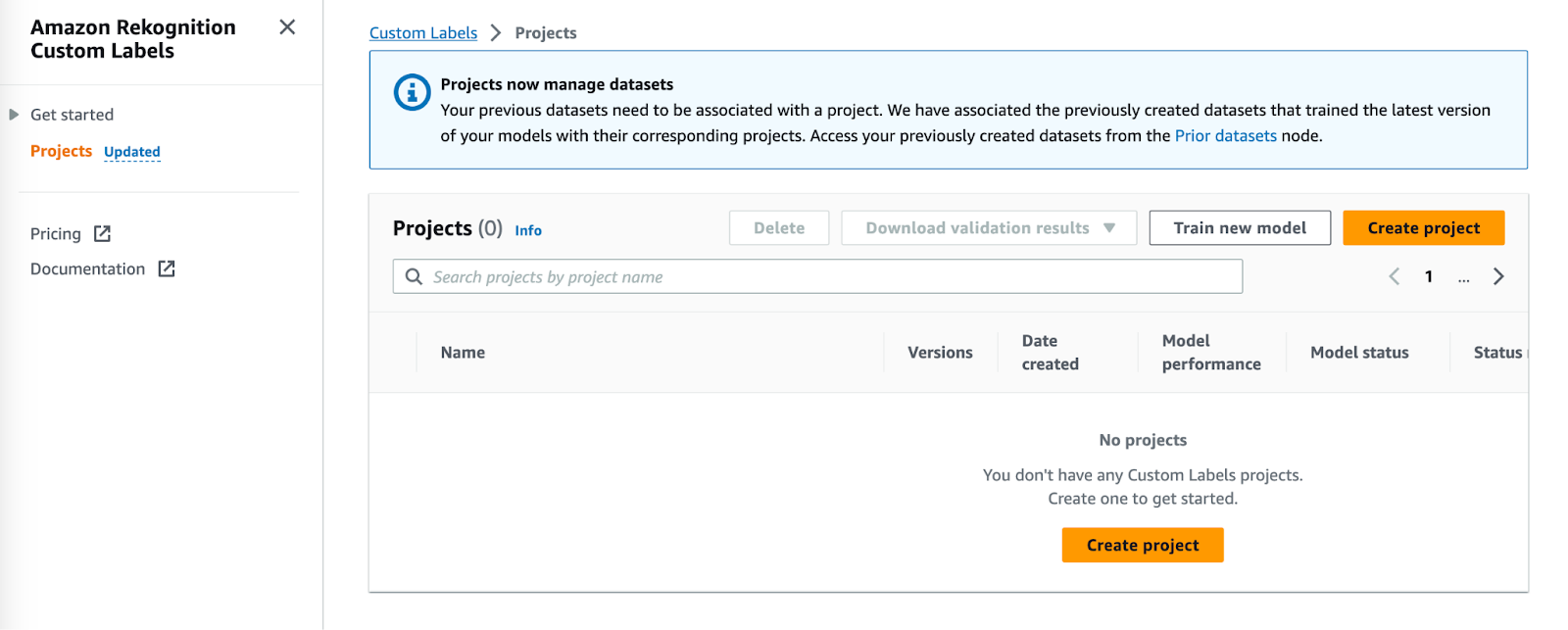Screen dimensions: 1568x630
Task: Open Download validation results dropdown
Action: tap(989, 228)
